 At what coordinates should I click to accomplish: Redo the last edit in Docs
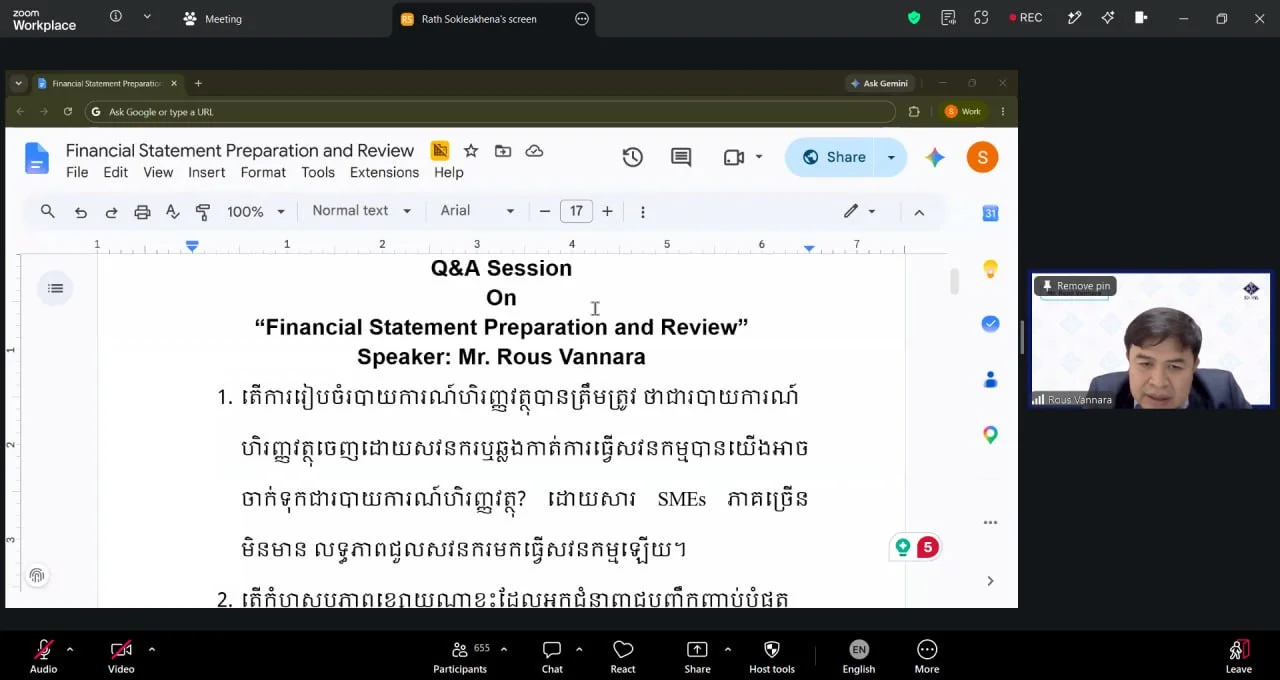click(x=111, y=212)
